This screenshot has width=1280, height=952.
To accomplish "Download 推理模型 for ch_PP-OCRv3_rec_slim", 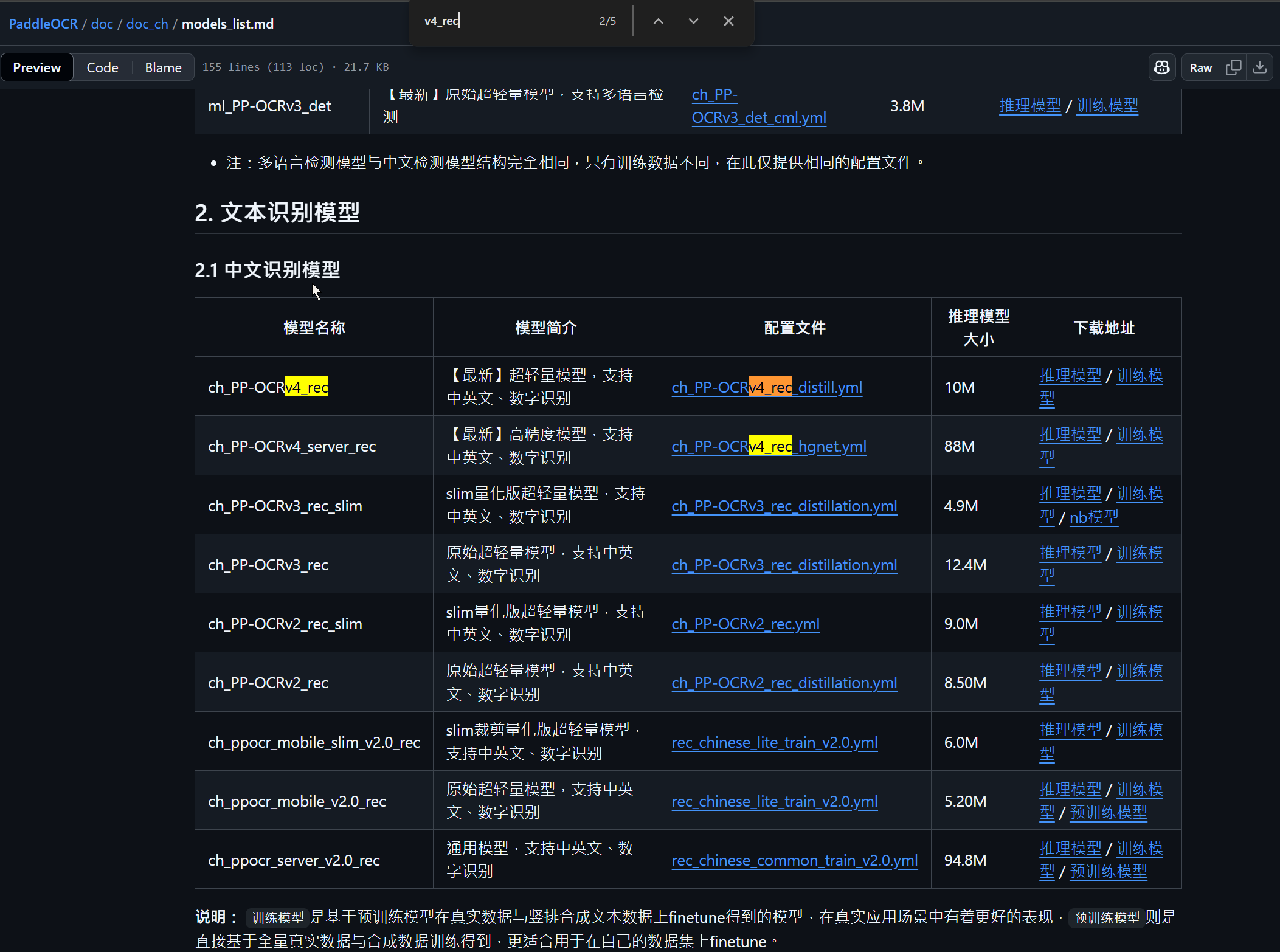I will (1070, 493).
